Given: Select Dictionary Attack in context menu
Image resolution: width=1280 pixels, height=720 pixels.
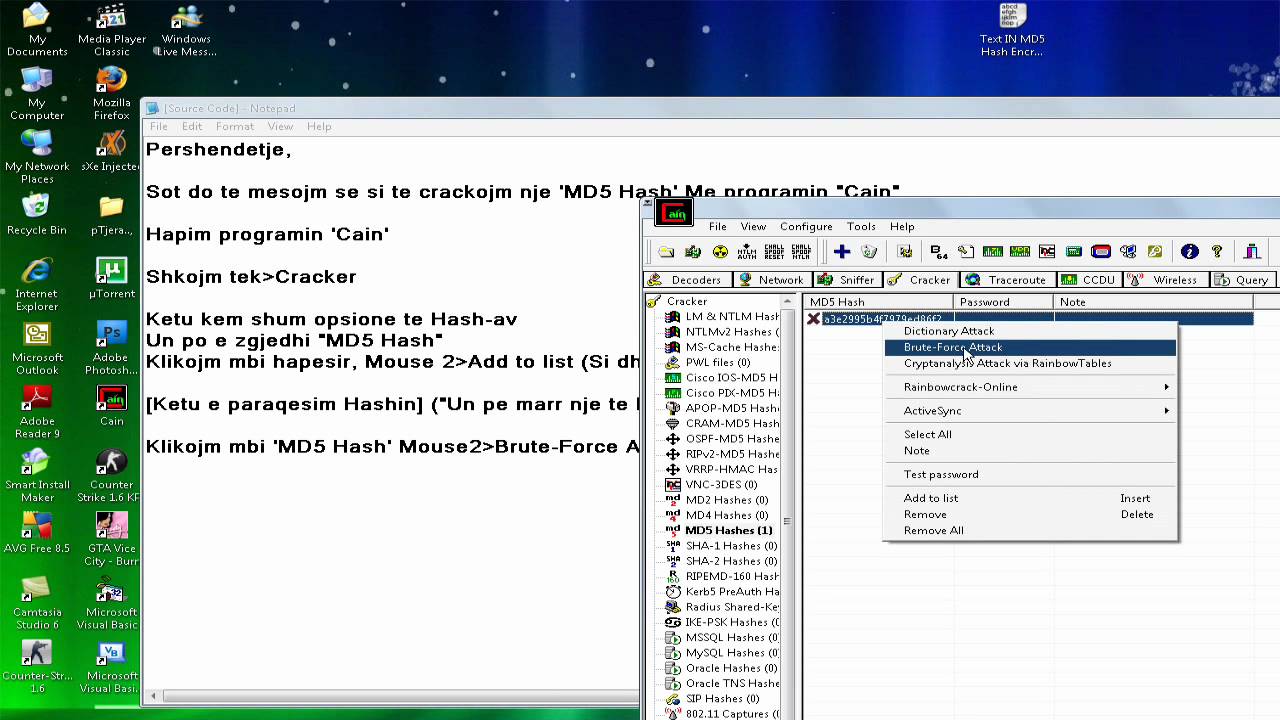Looking at the screenshot, I should (1030, 331).
